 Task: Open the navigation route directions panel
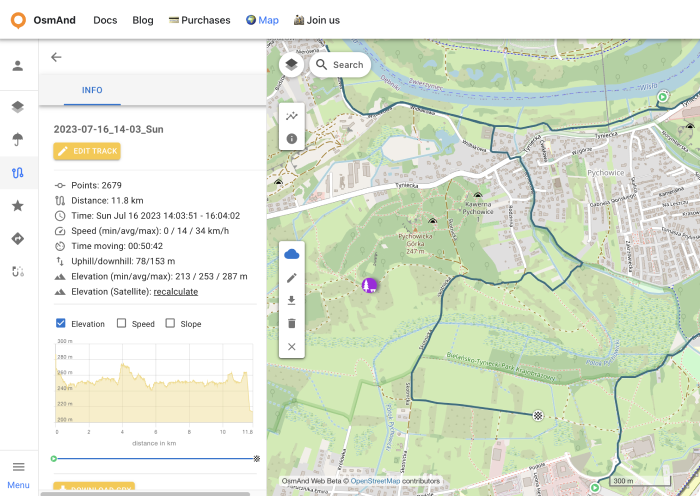tap(18, 238)
